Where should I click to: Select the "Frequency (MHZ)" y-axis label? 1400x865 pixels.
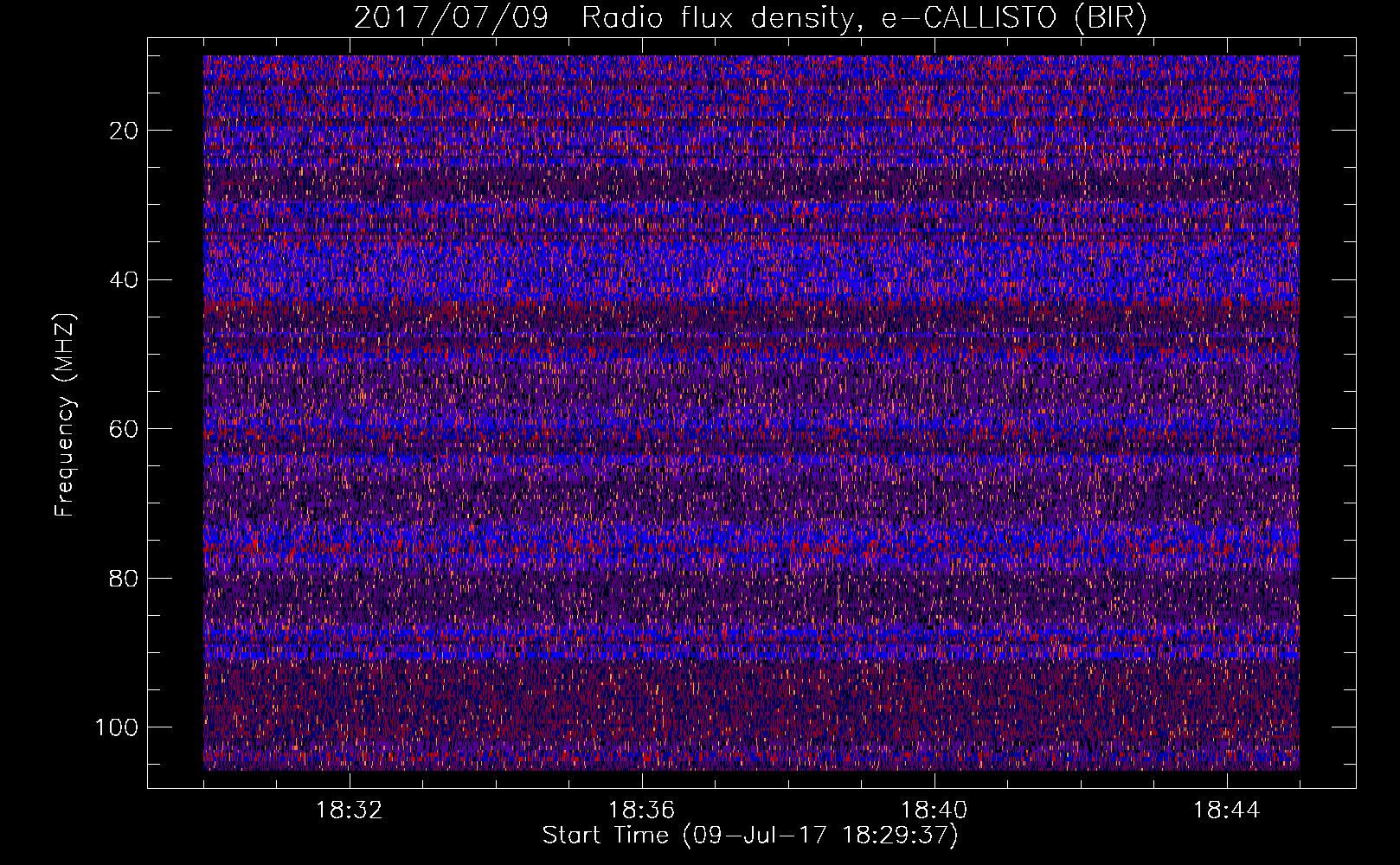point(65,415)
